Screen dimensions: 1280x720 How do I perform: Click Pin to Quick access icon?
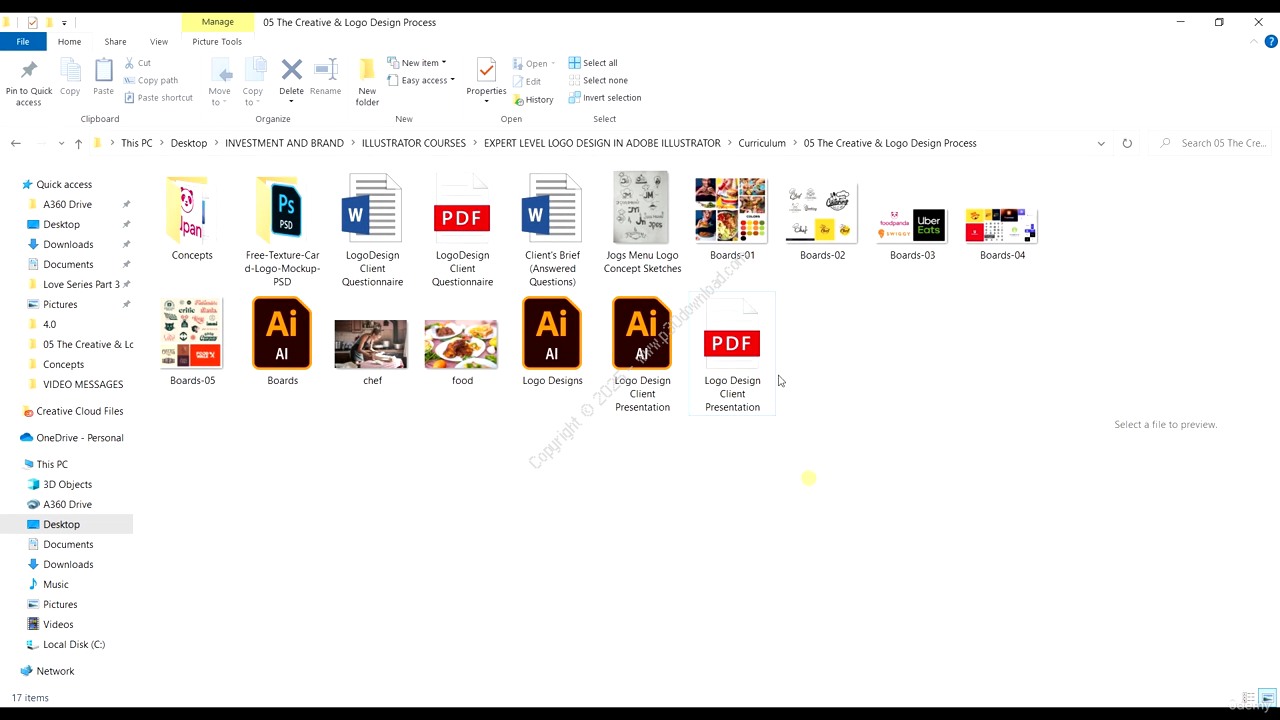(29, 80)
